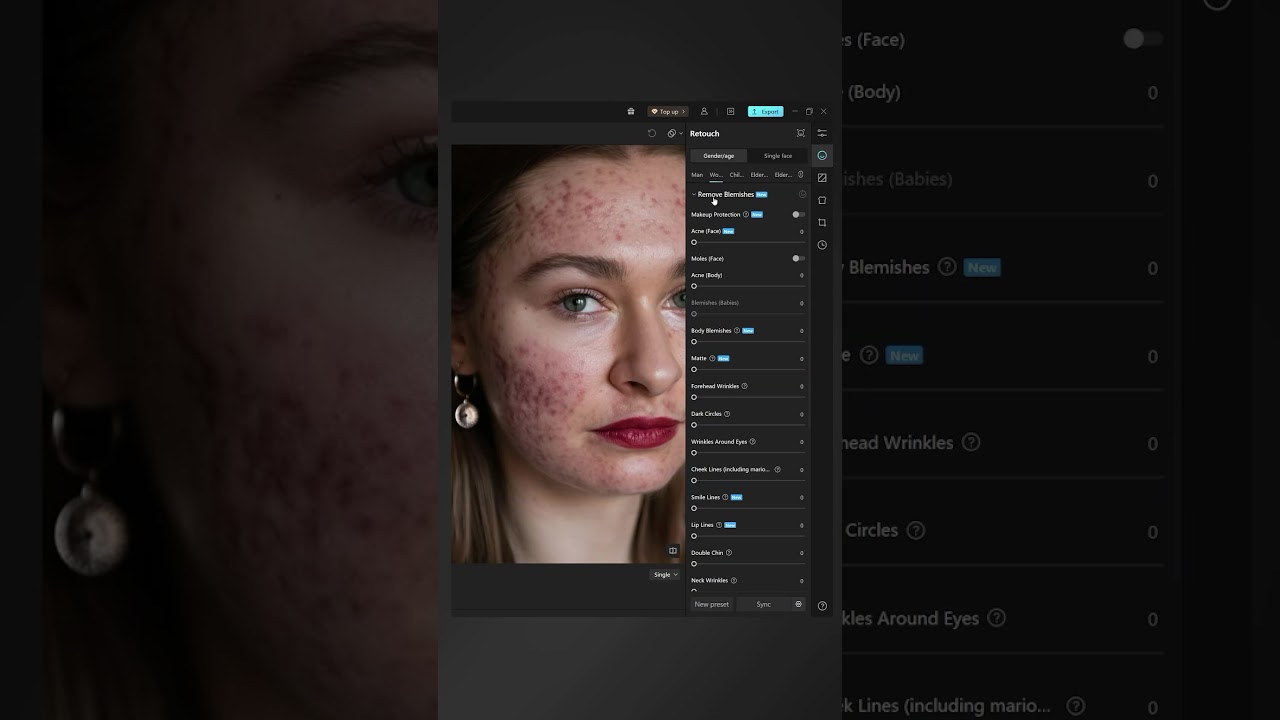Image resolution: width=1280 pixels, height=720 pixels.
Task: Click the help icon next to Lip Lines
Action: [x=719, y=525]
